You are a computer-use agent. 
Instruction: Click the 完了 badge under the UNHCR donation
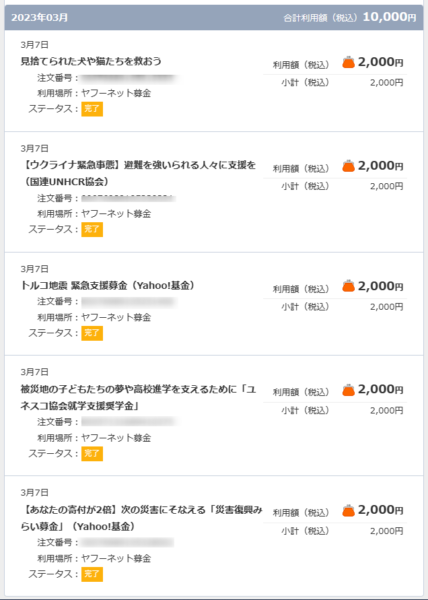point(92,230)
